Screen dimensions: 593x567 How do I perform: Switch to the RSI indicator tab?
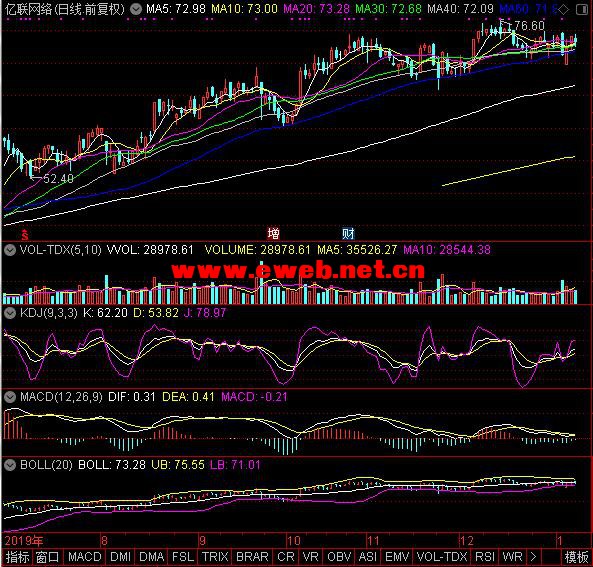tap(485, 557)
